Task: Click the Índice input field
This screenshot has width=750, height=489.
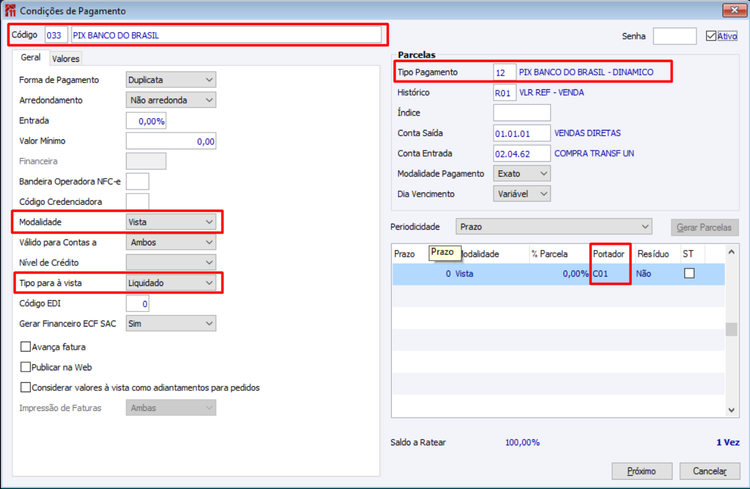Action: point(522,113)
